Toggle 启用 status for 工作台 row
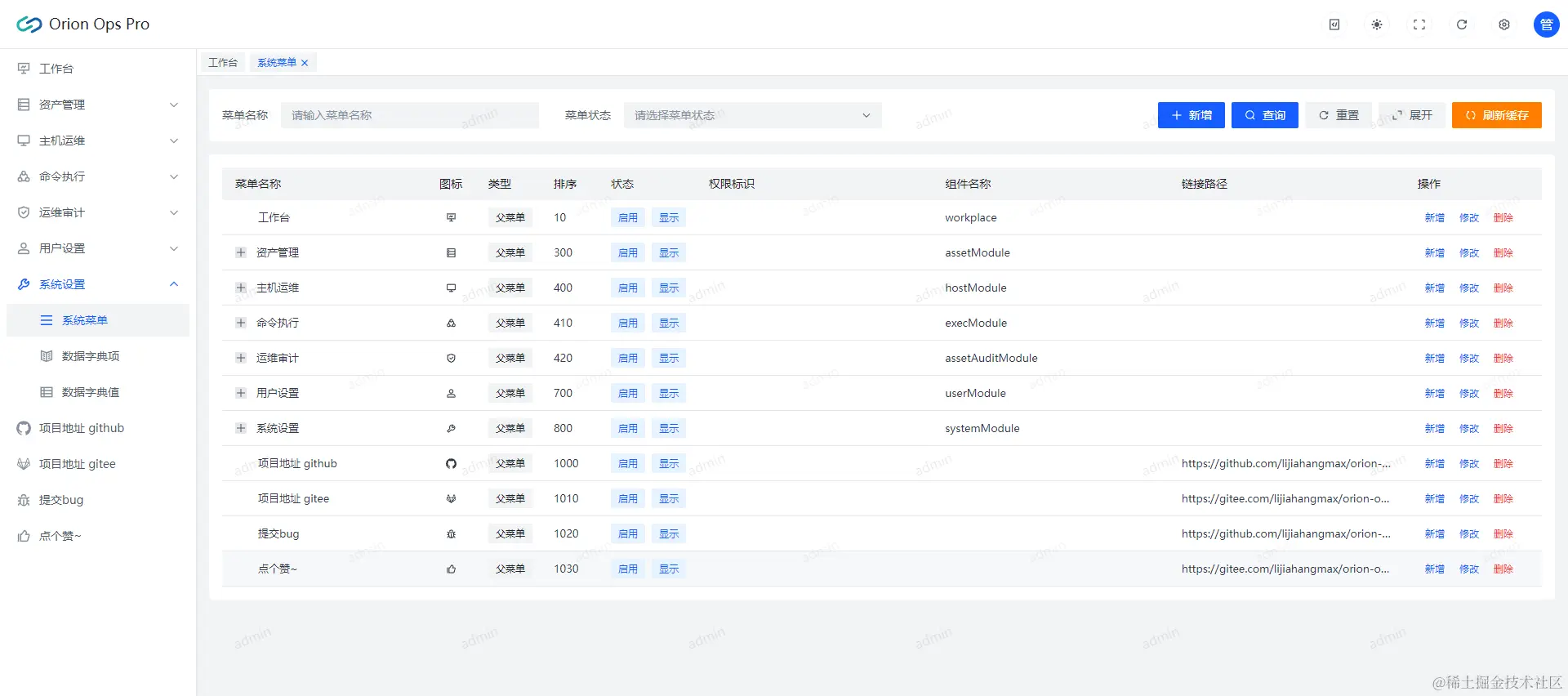Screen dimensions: 1568x696 [x=628, y=217]
